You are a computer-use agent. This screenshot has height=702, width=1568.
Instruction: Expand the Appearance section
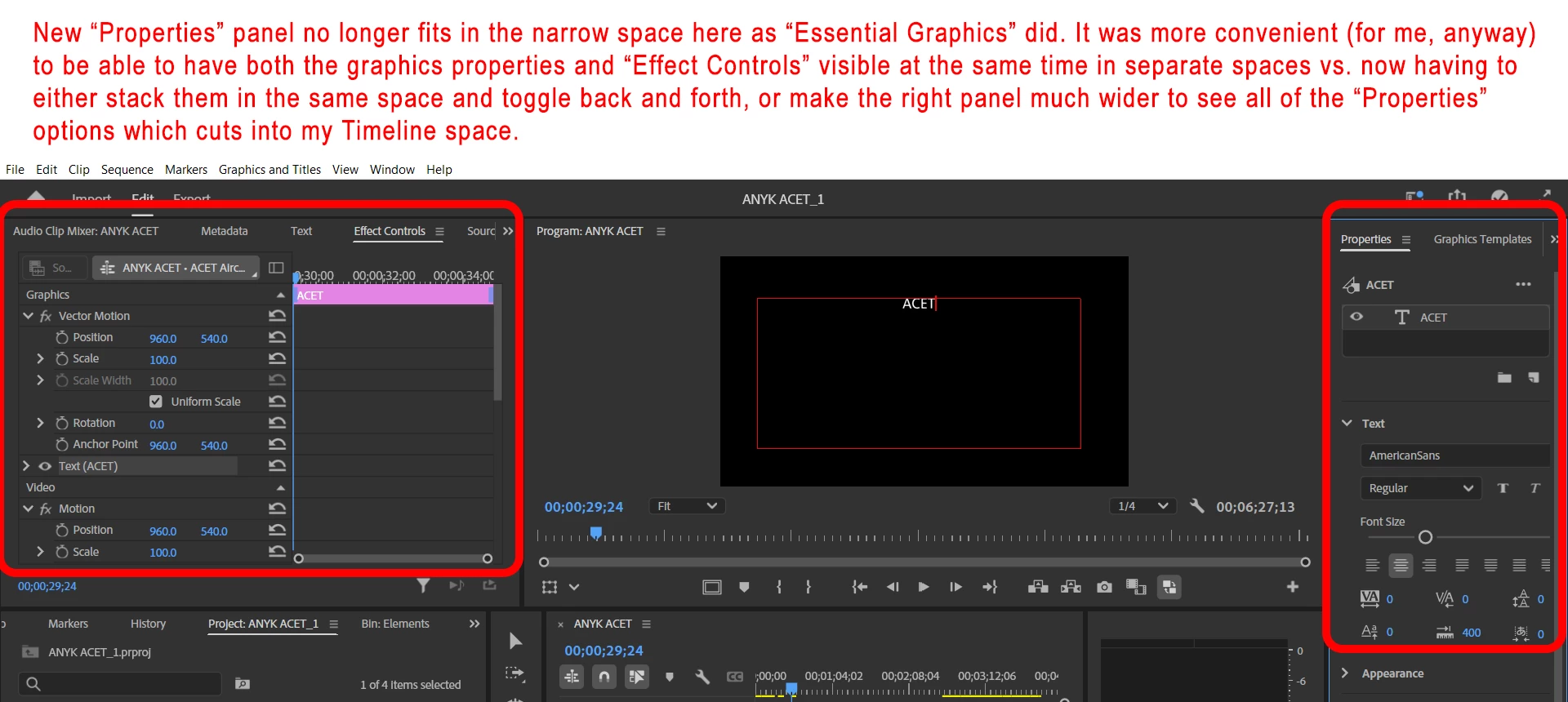(1345, 673)
